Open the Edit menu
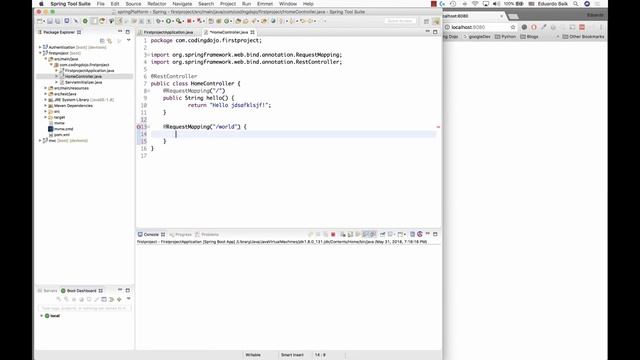Screen dimensions: 640x360 [115, 4]
